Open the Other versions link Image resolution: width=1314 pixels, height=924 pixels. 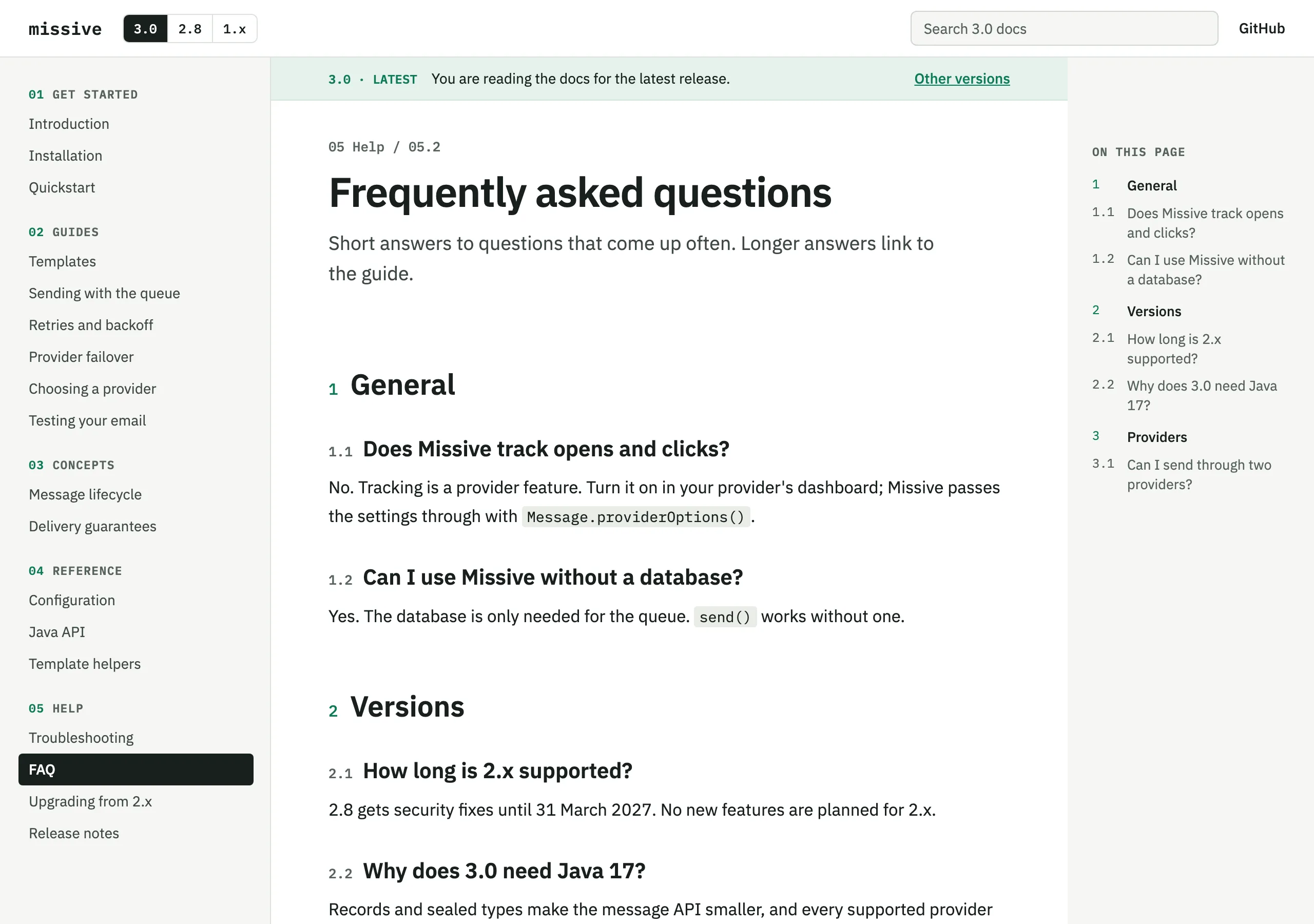(961, 79)
